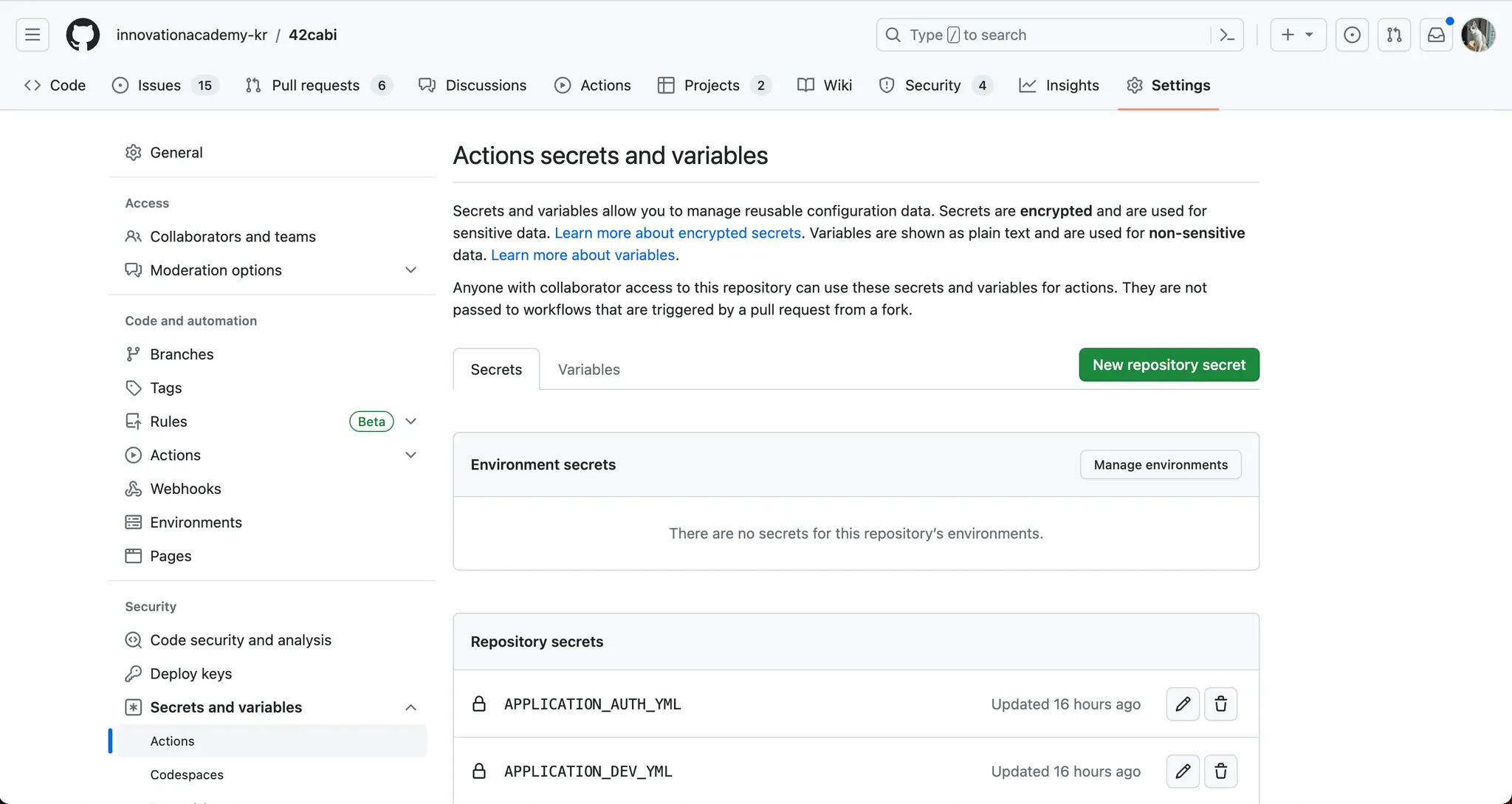Delete the APPLICATION_DEV_YML secret
This screenshot has width=1512, height=804.
(x=1220, y=772)
